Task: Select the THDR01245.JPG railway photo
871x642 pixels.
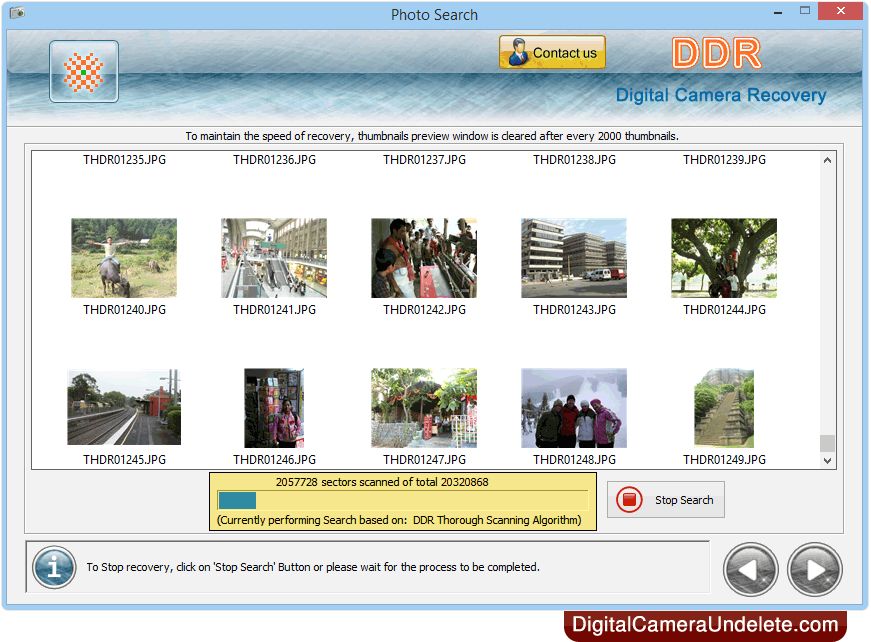Action: click(124, 408)
